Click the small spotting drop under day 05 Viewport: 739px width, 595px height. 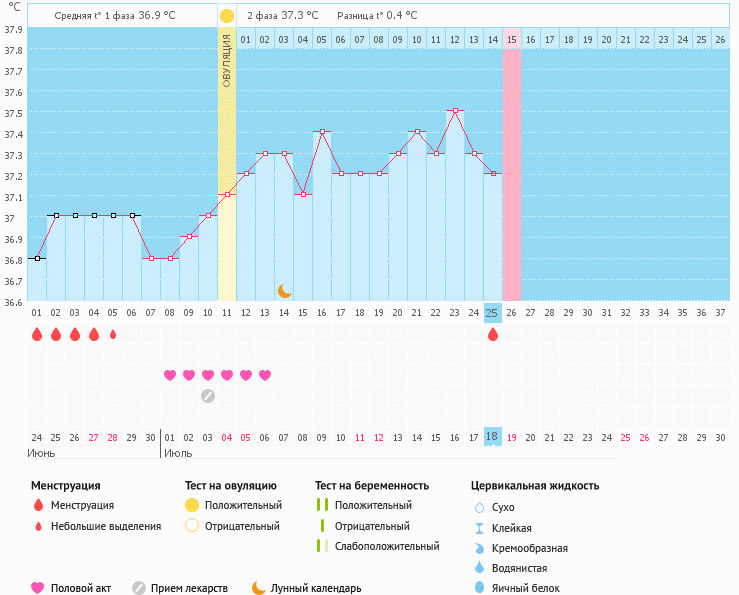pos(113,335)
